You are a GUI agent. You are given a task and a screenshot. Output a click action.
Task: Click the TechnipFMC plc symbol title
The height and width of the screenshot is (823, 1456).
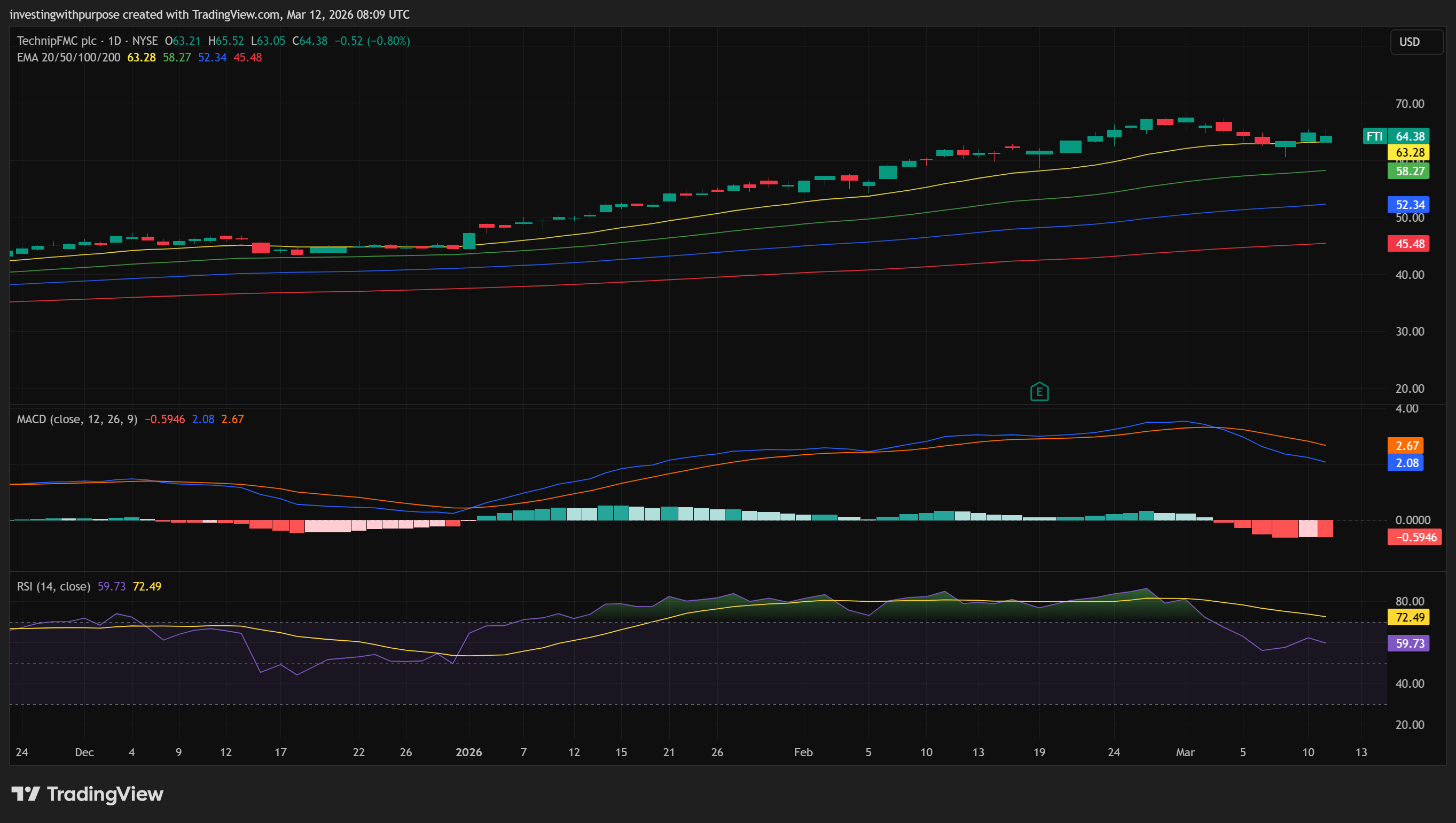pos(57,41)
